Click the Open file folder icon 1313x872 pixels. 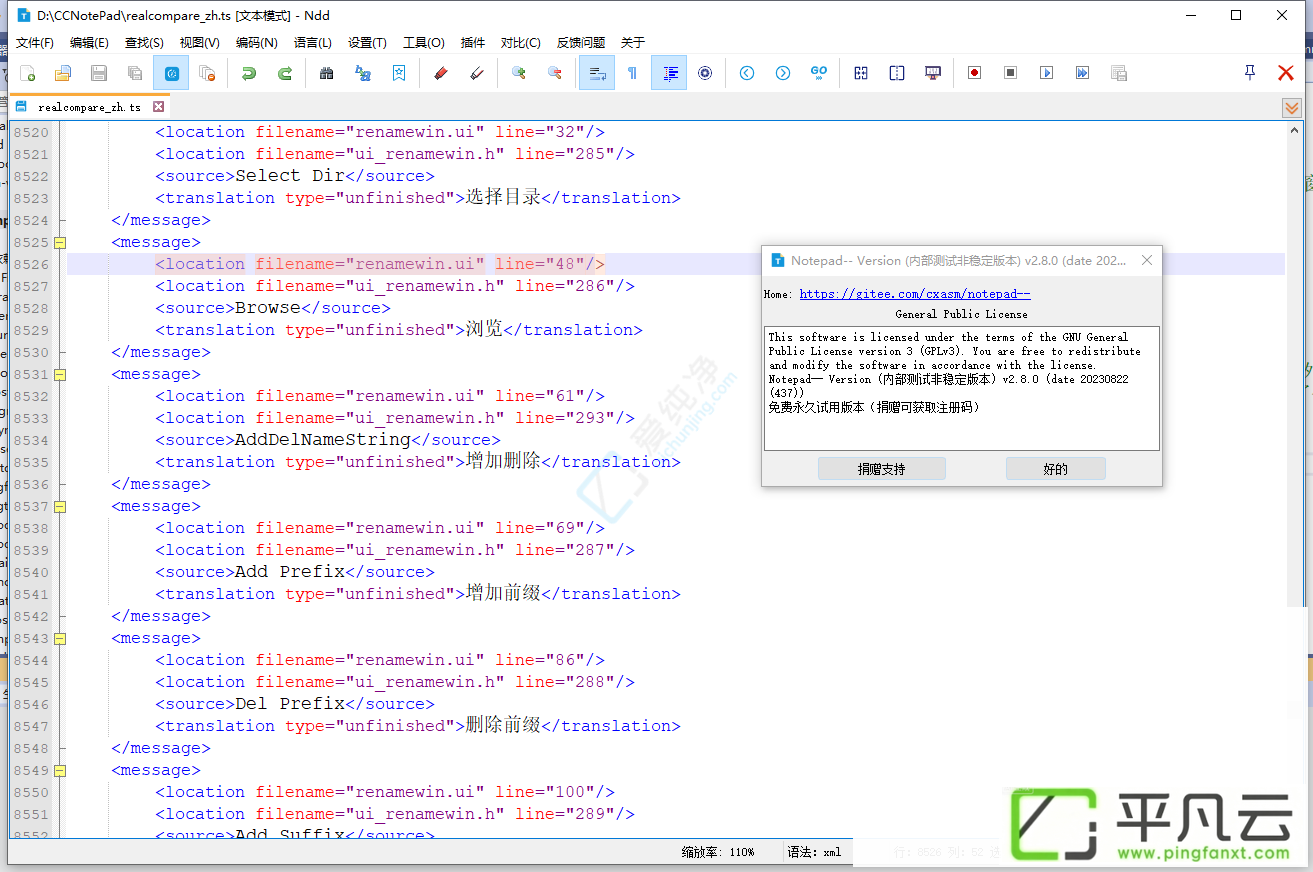tap(63, 73)
